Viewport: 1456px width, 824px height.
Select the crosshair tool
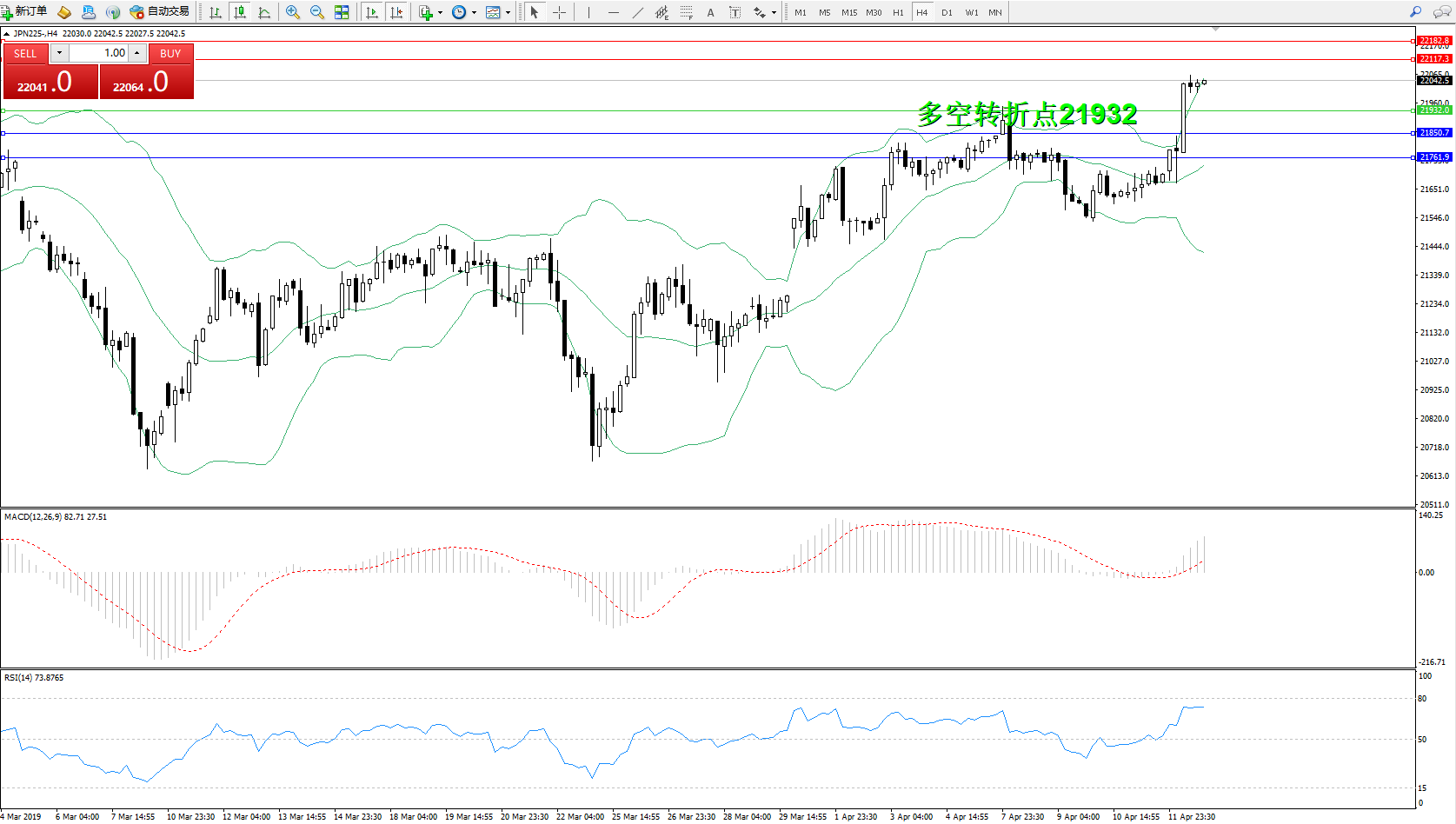click(559, 12)
